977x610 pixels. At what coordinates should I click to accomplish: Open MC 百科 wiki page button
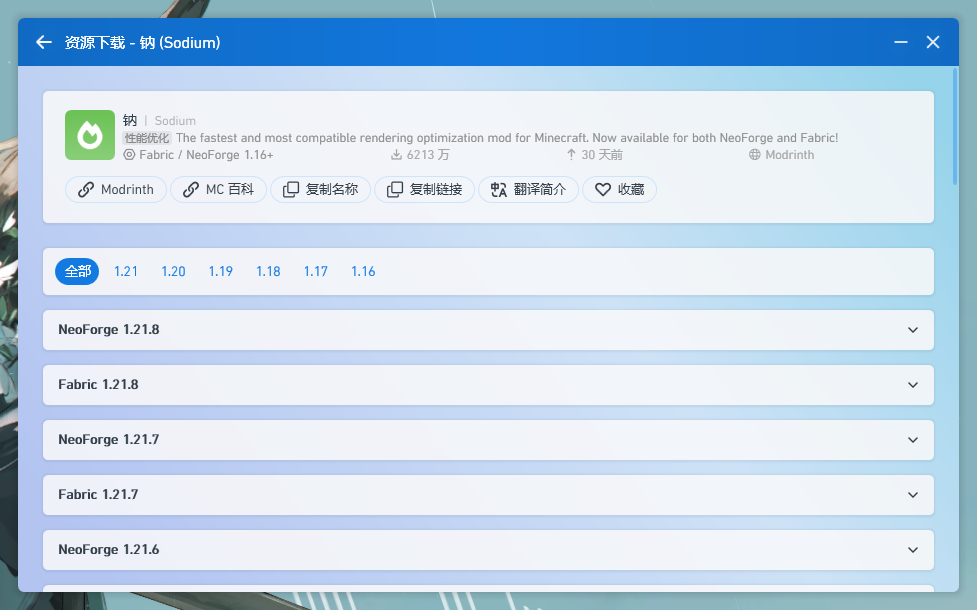219,189
